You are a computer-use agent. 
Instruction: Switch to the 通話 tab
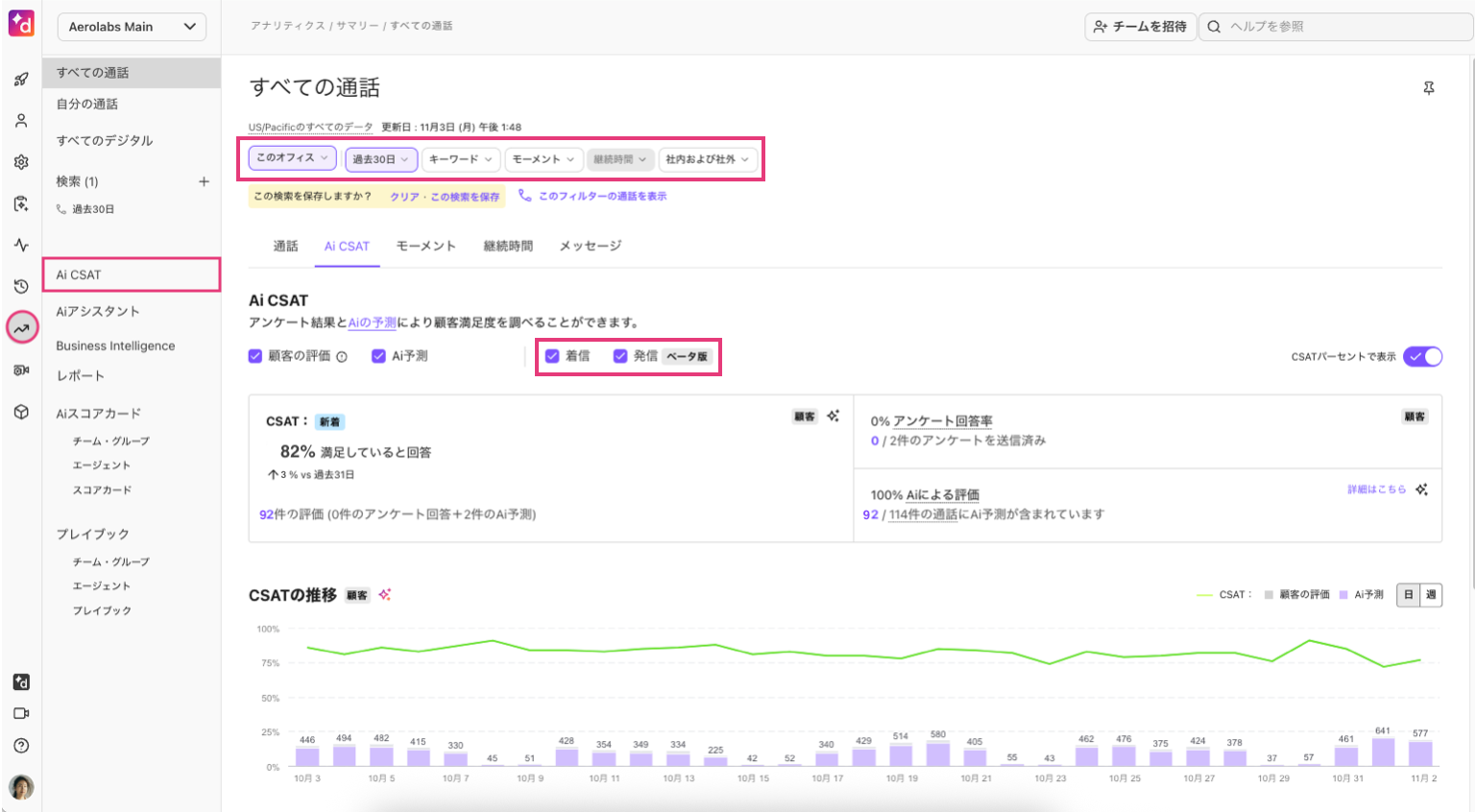point(285,247)
